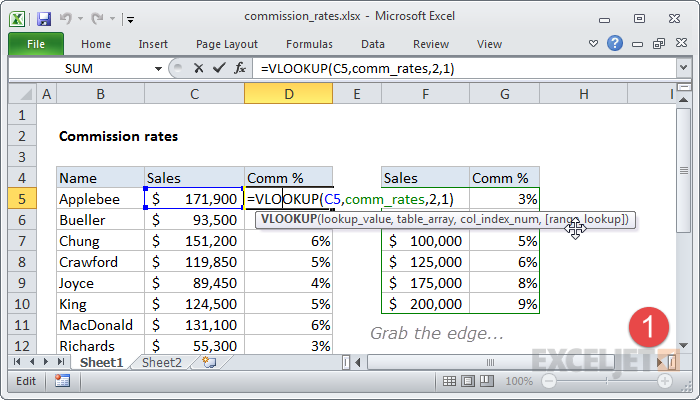Select column G header
700x400 pixels.
click(x=504, y=94)
